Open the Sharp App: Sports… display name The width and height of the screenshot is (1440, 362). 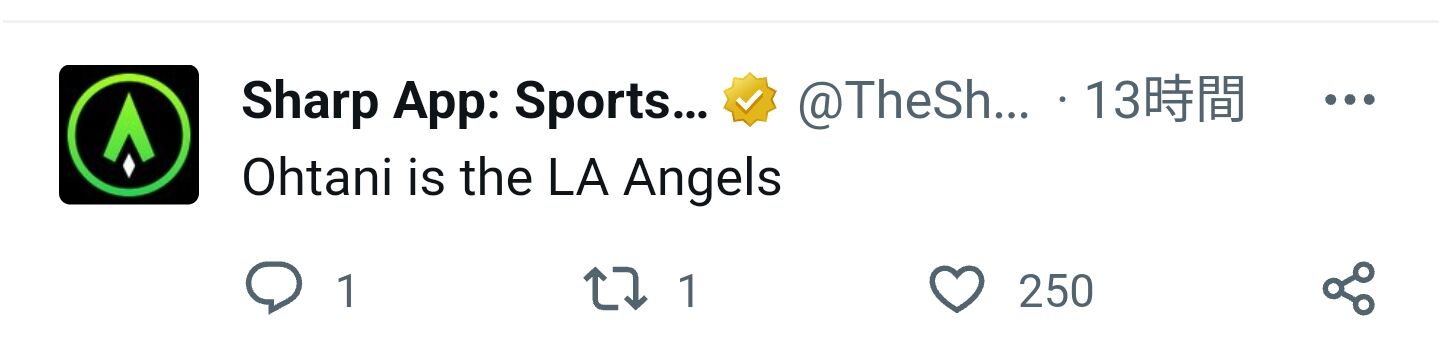(x=475, y=101)
